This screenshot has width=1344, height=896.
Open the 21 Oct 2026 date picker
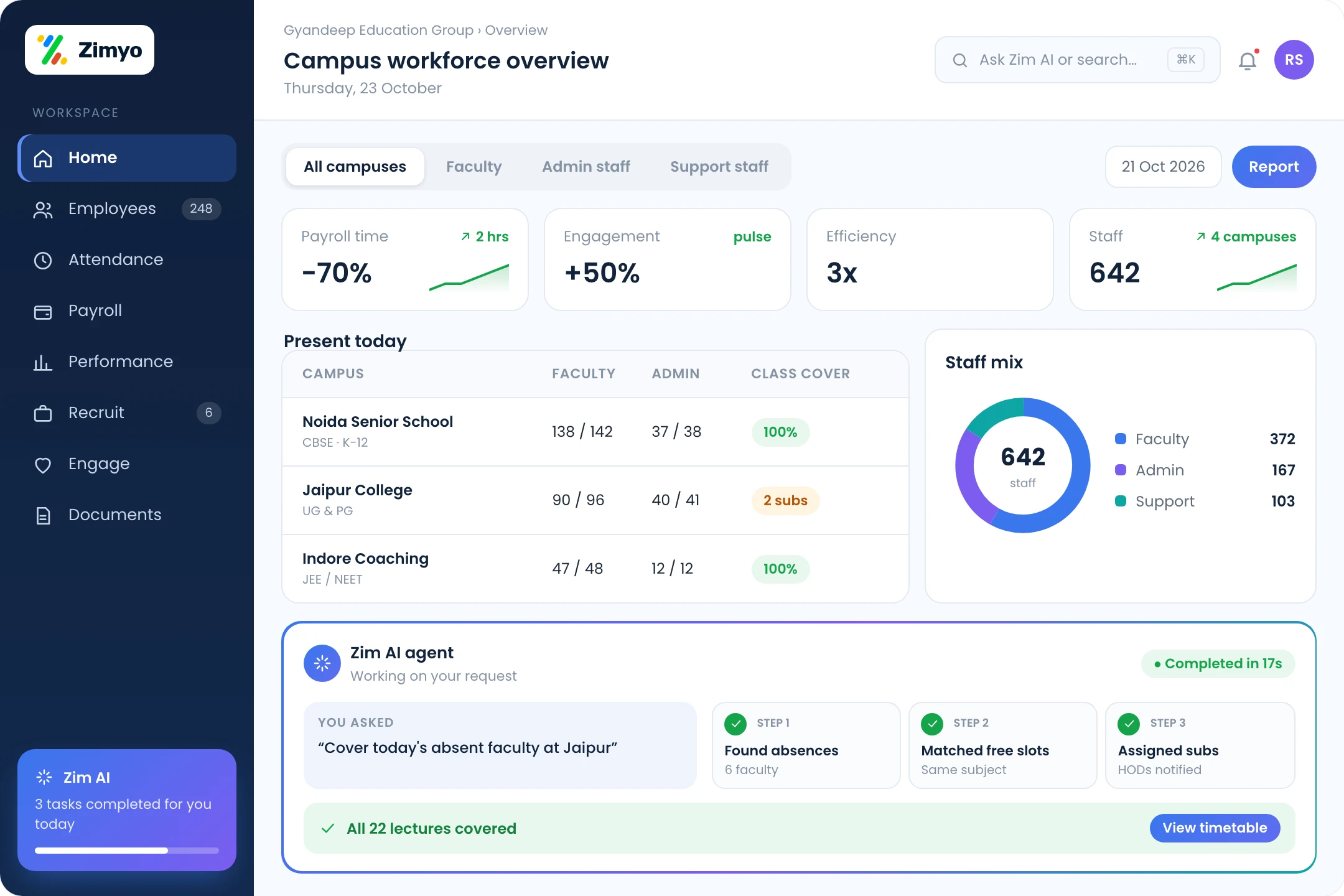click(x=1163, y=167)
